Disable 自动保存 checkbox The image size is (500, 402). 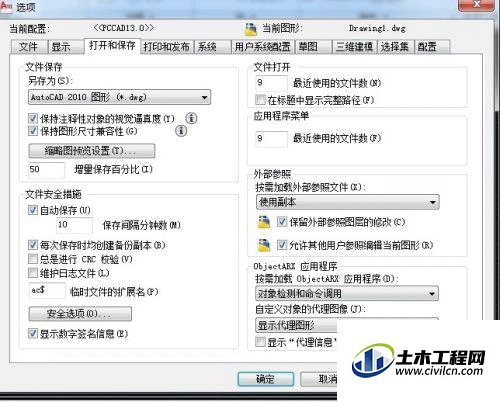(x=33, y=210)
